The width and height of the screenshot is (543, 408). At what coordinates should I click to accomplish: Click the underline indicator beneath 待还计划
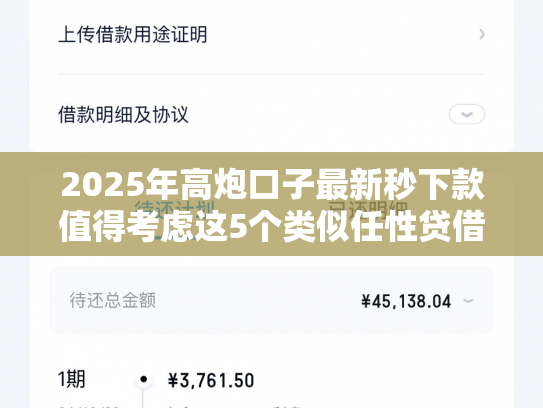point(175,239)
